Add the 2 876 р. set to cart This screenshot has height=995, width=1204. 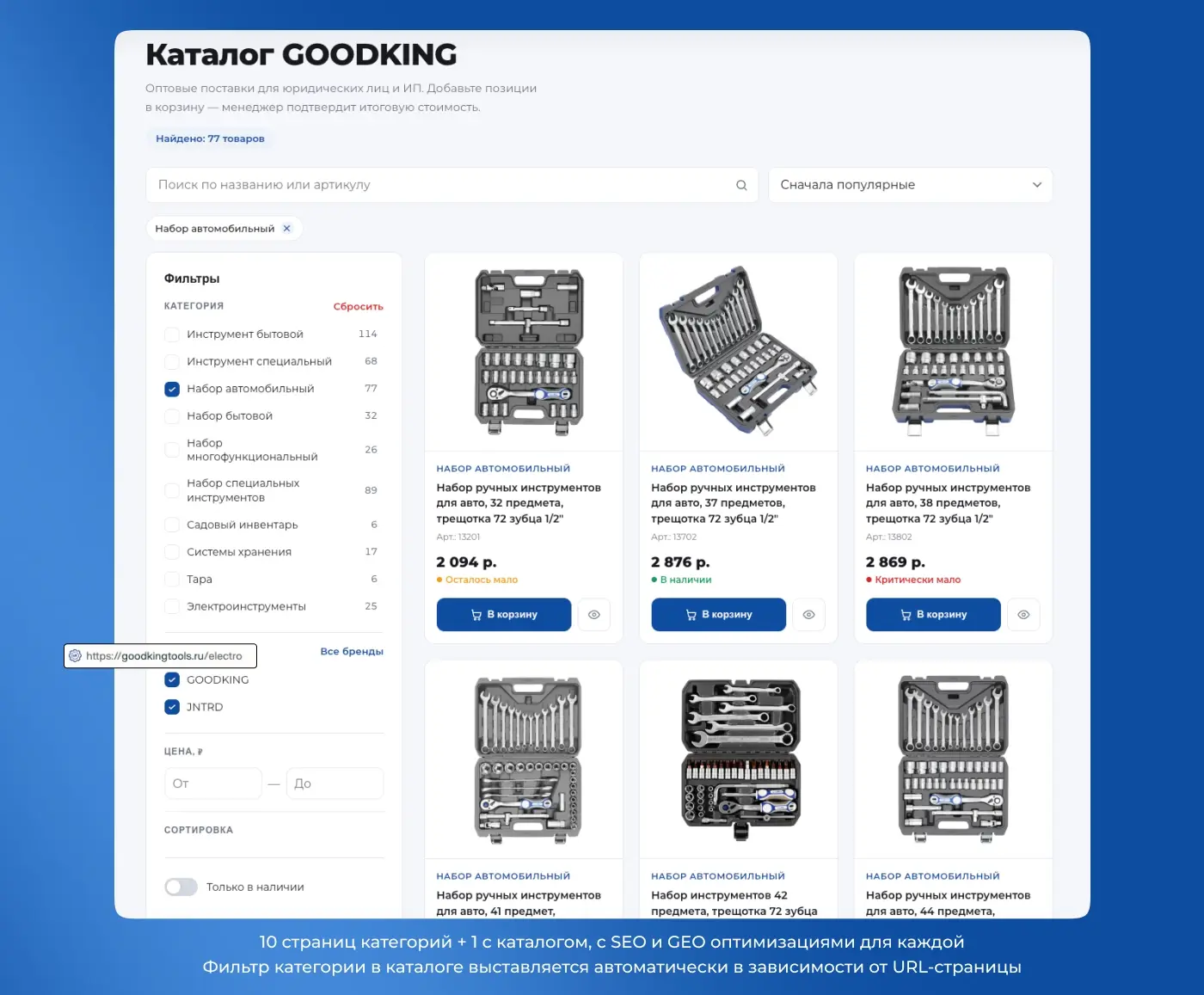point(719,615)
